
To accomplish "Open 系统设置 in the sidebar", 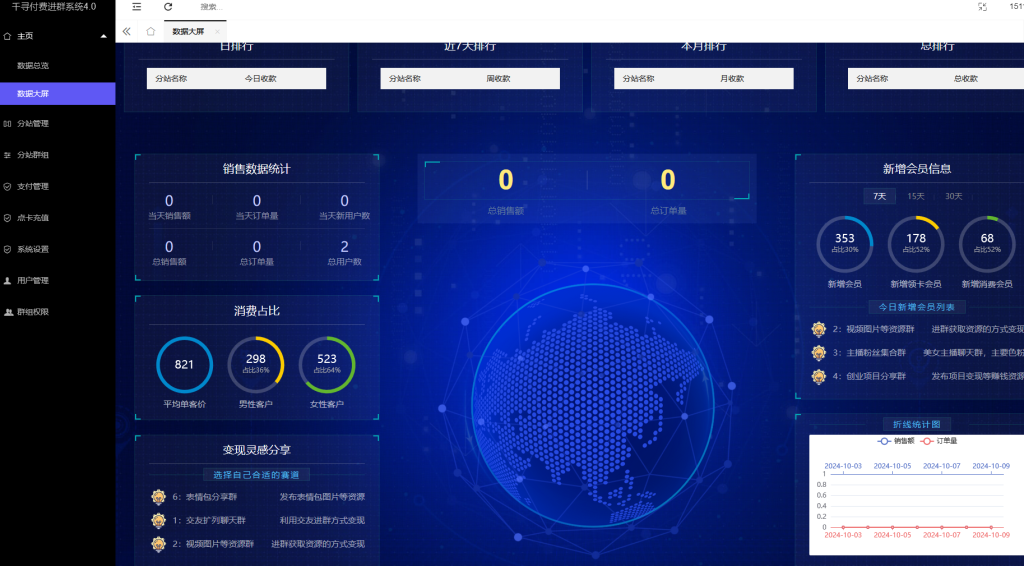I will point(33,249).
